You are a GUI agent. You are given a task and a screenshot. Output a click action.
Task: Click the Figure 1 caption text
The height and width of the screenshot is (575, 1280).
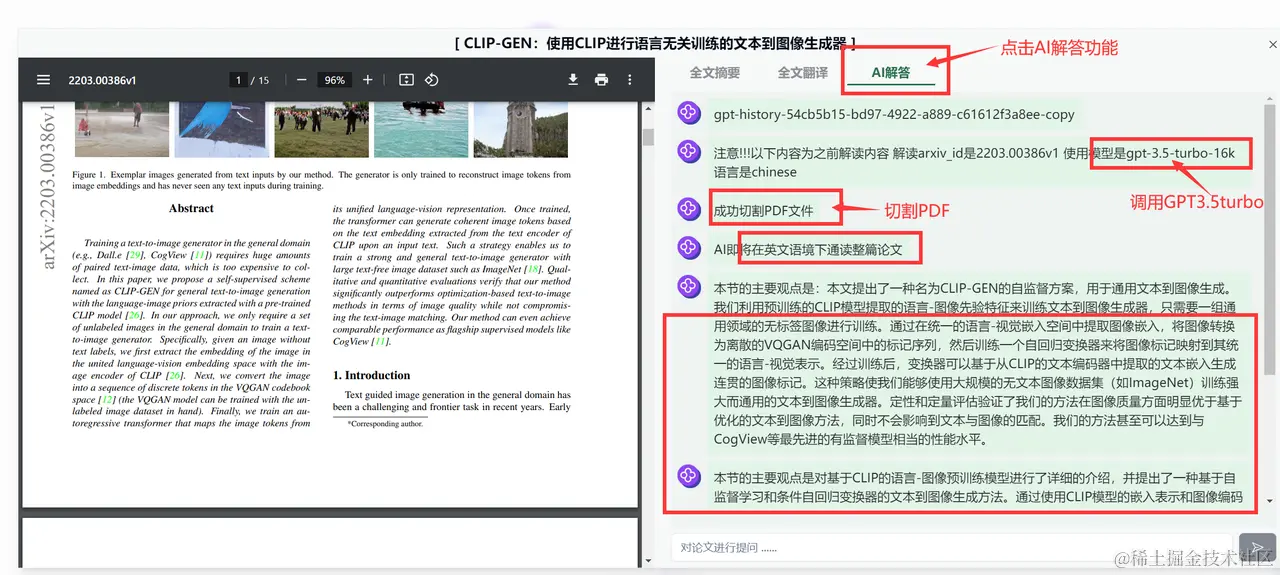click(321, 180)
